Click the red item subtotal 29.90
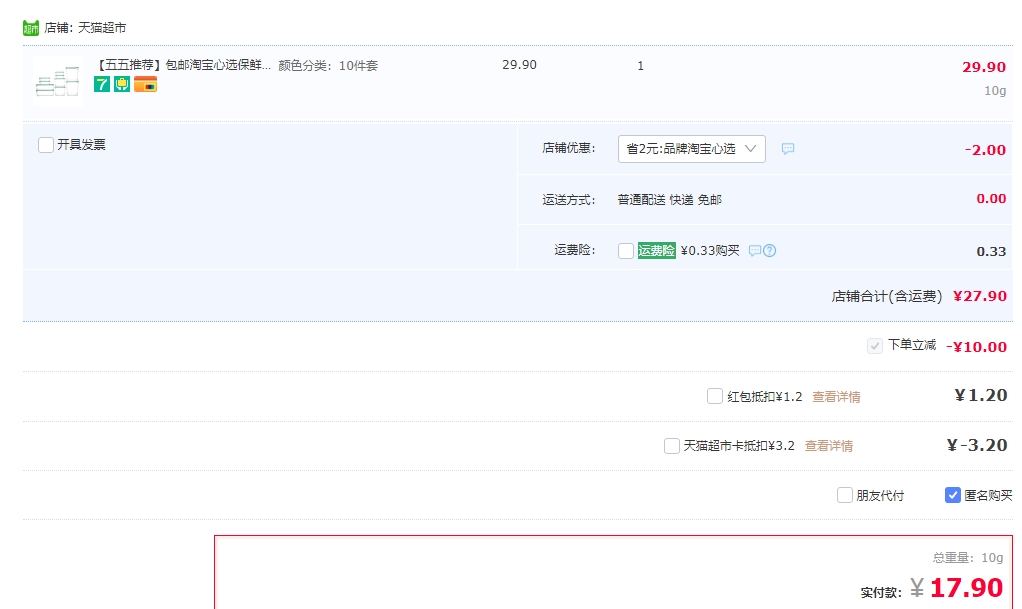This screenshot has width=1022, height=609. [984, 67]
